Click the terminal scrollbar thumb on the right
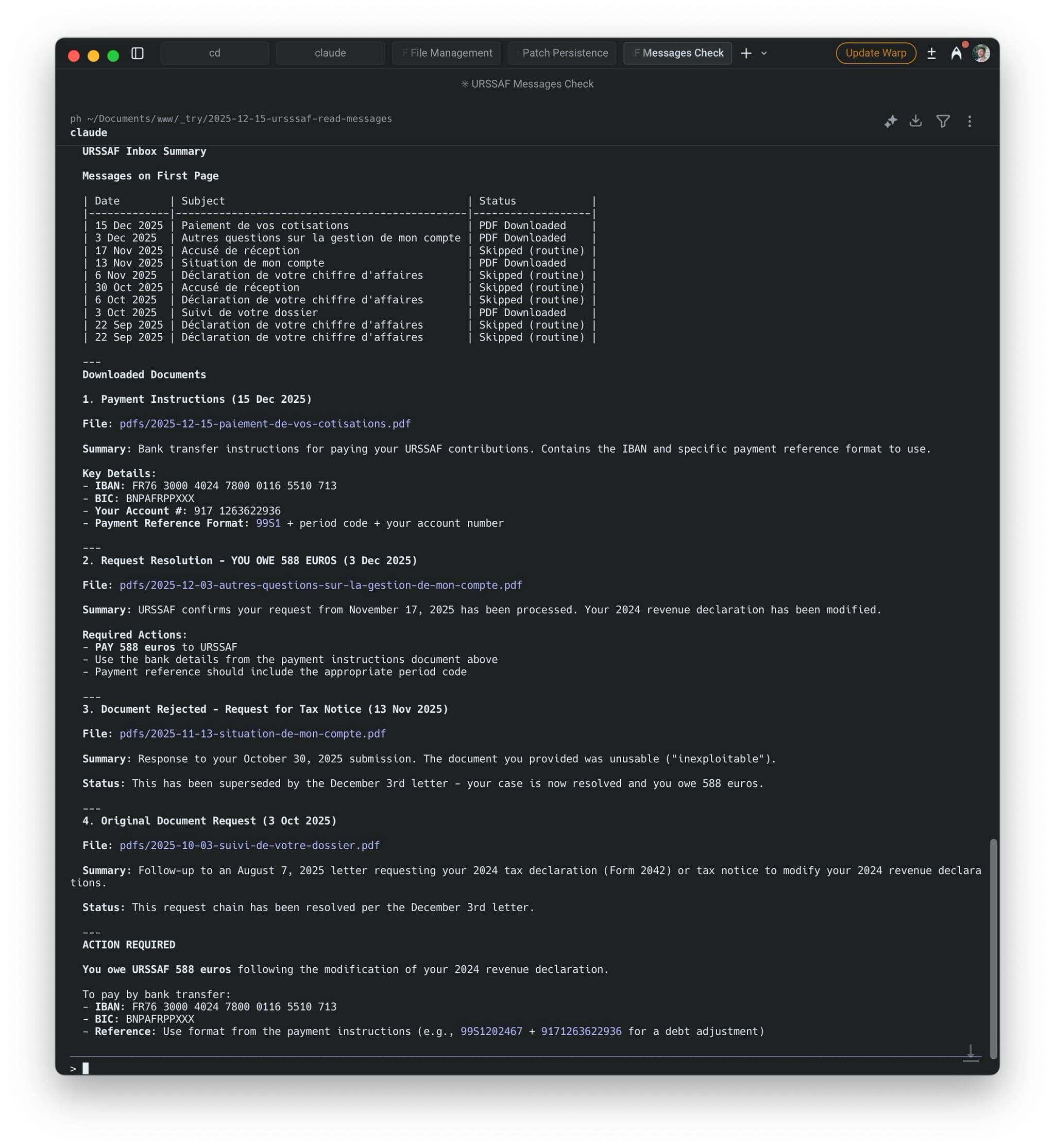Viewport: 1055px width, 1148px height. (x=993, y=948)
